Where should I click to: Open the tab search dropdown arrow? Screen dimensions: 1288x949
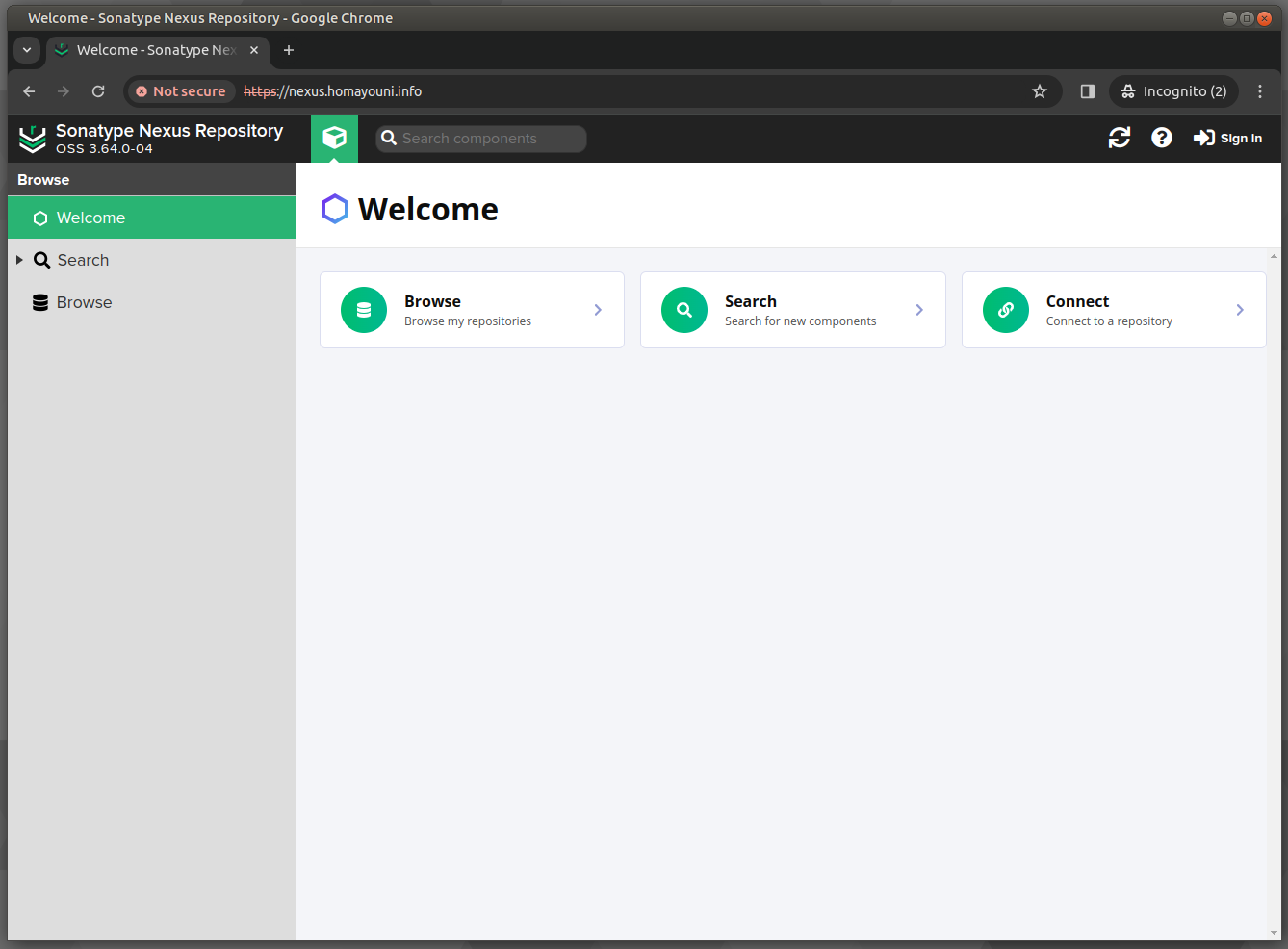tap(27, 50)
